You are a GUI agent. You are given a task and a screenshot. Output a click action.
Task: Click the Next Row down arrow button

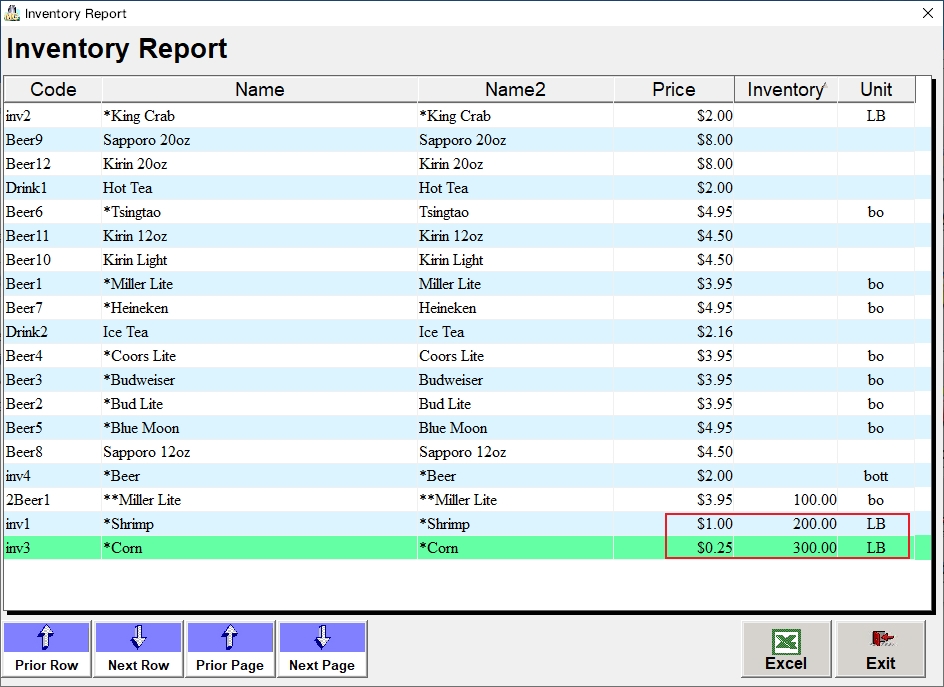coord(138,649)
